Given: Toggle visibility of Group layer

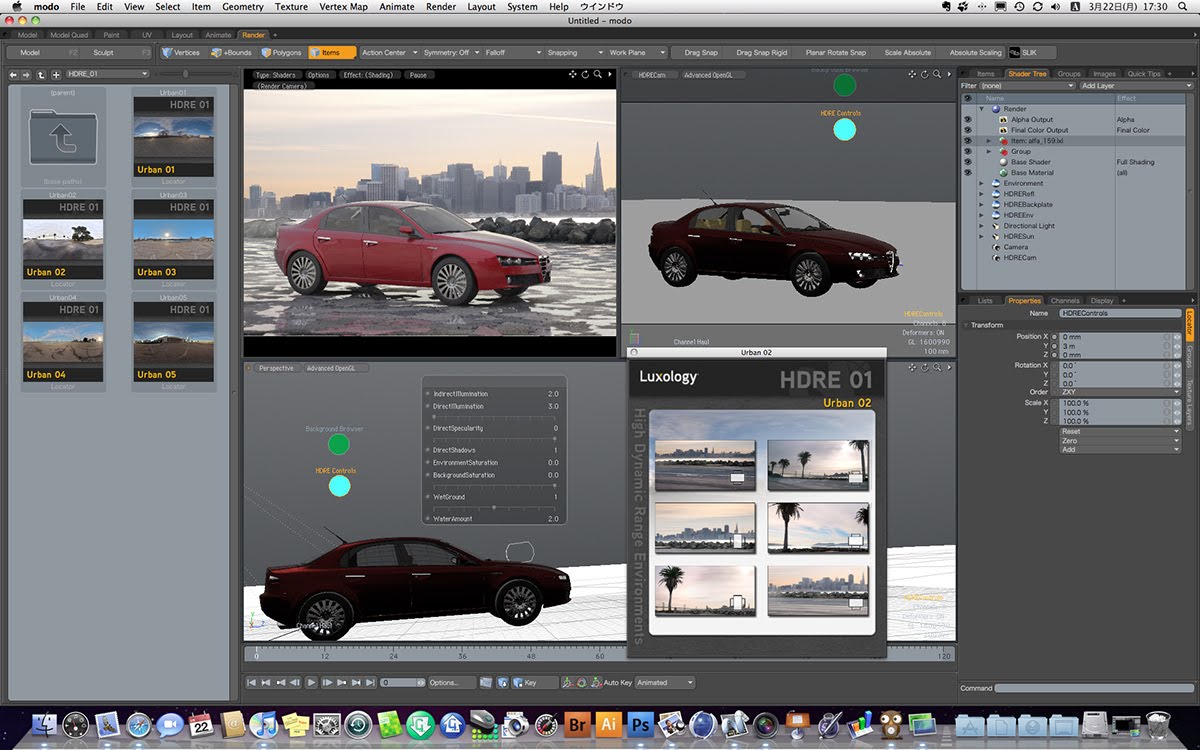Looking at the screenshot, I should (x=967, y=151).
